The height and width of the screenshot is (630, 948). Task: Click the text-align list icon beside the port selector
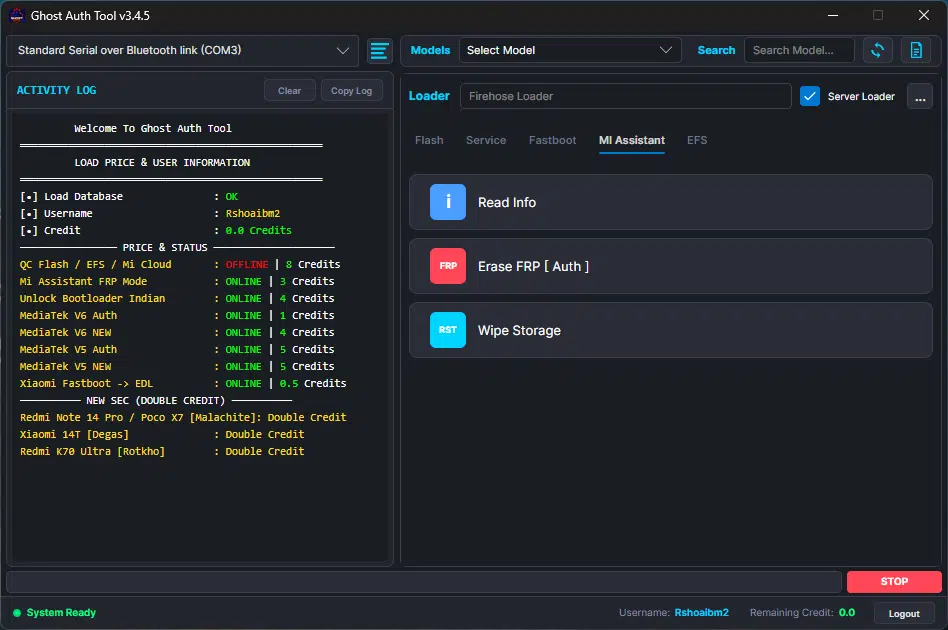pos(379,51)
